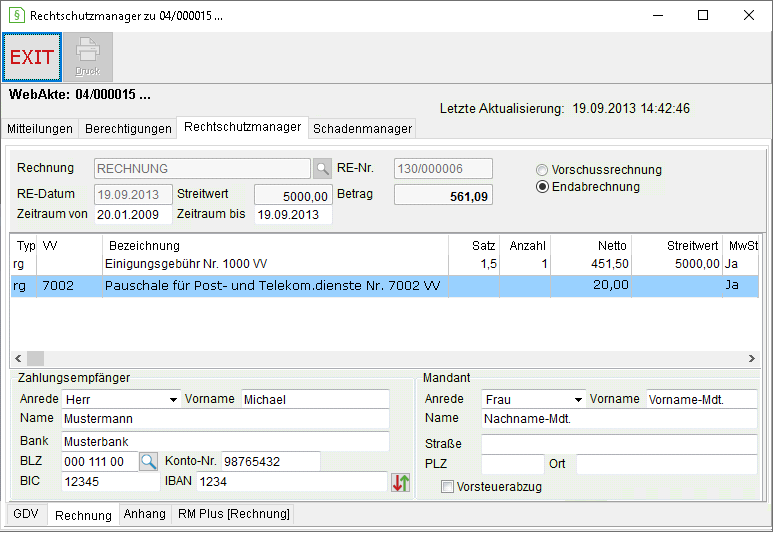Click the Zeitraum bis date field
The width and height of the screenshot is (773, 533).
(x=293, y=215)
